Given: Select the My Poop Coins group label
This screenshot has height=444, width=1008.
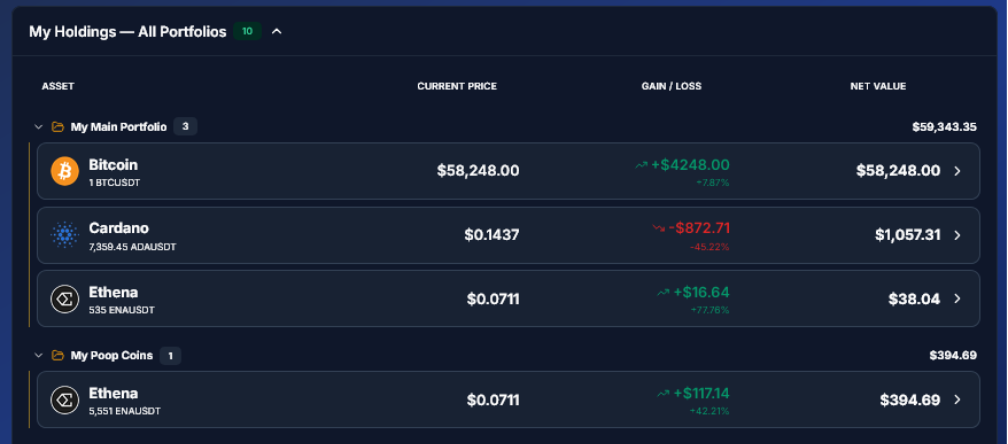Looking at the screenshot, I should point(112,355).
